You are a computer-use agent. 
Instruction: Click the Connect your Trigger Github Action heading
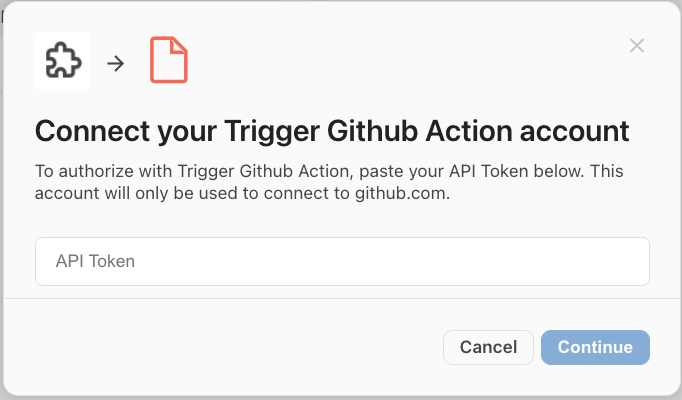click(332, 131)
